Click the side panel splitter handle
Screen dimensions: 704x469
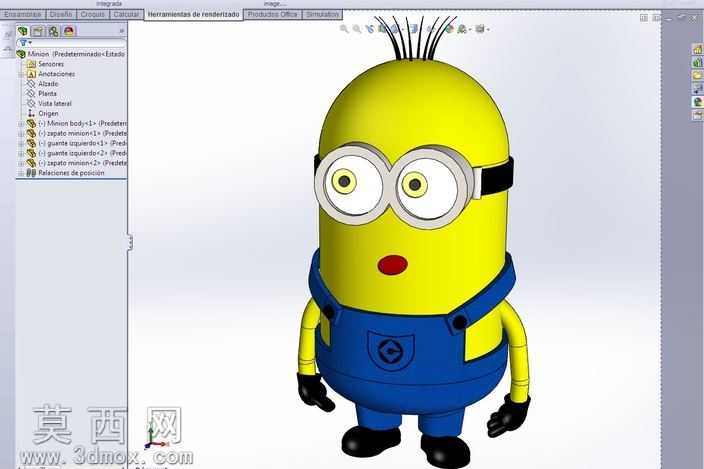pyautogui.click(x=129, y=242)
